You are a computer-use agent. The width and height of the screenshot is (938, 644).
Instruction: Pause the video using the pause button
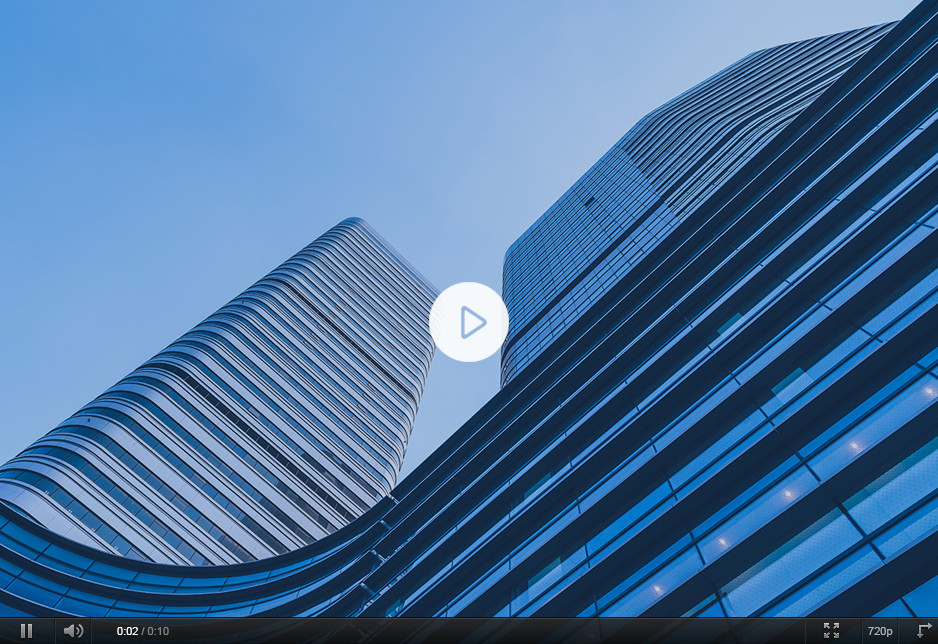coord(26,631)
